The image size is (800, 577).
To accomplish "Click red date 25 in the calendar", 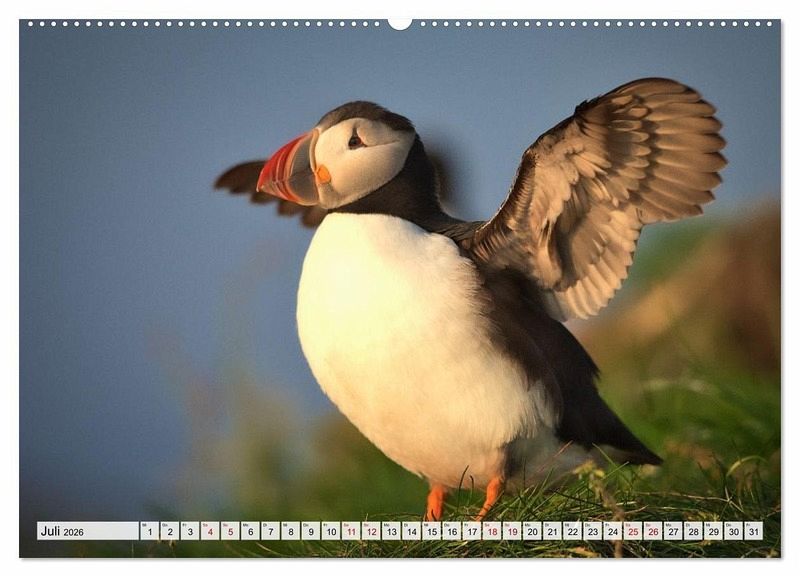I will (x=632, y=531).
